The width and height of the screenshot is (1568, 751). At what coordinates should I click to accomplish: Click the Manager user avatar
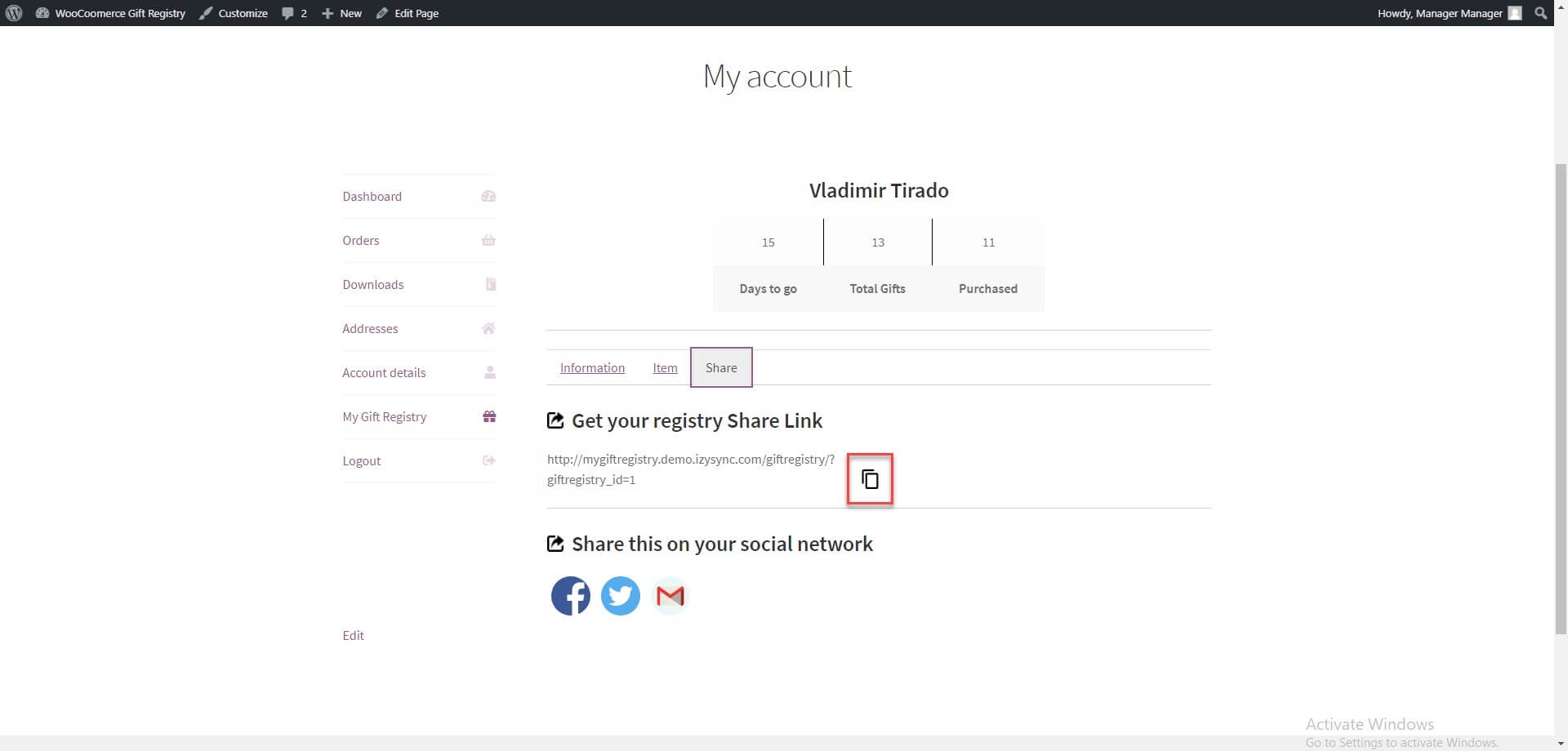[x=1515, y=13]
